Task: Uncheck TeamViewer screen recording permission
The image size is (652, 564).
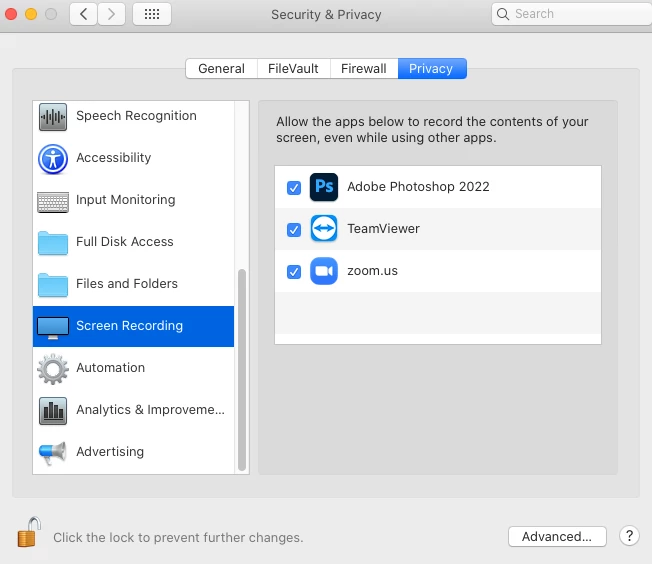Action: [294, 230]
